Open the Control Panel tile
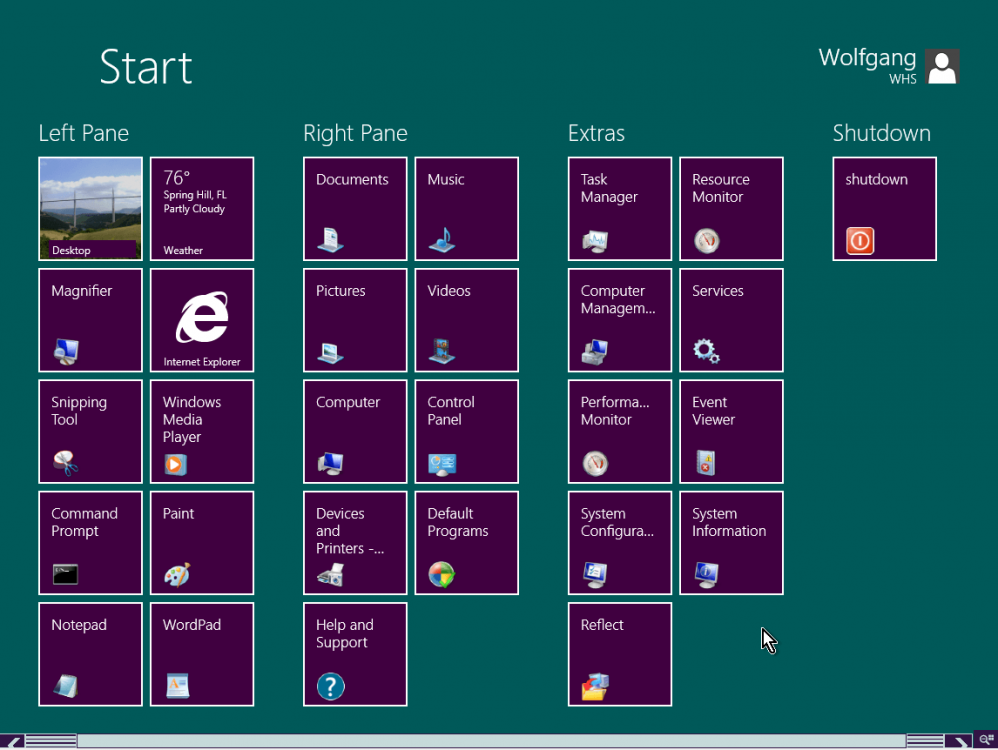The width and height of the screenshot is (998, 750). tap(466, 431)
